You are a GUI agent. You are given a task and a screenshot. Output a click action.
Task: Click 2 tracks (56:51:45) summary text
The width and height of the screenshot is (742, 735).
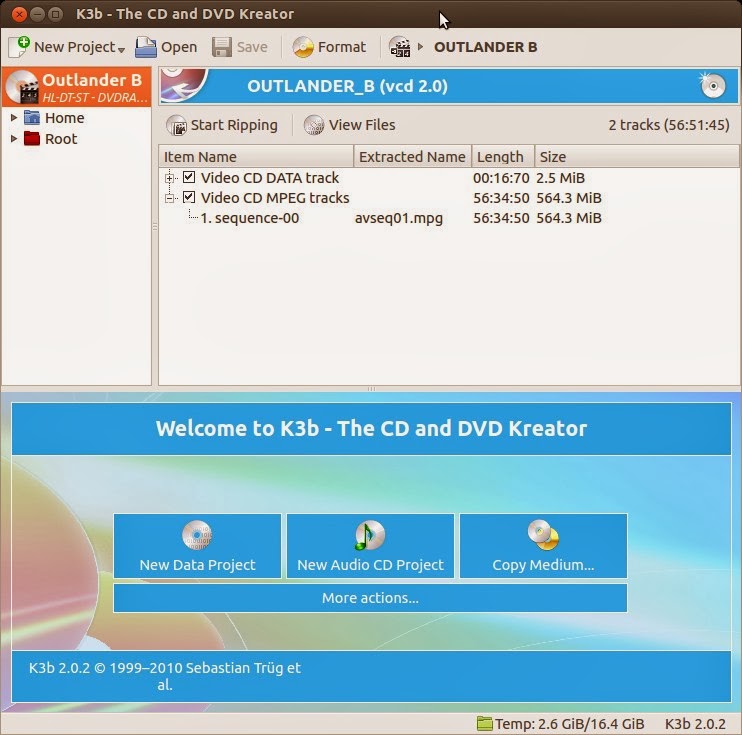point(669,125)
